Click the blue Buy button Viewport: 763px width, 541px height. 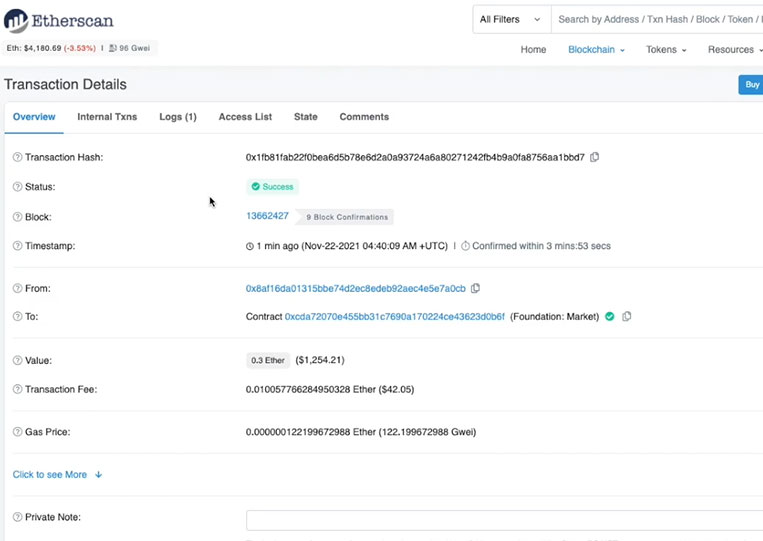pyautogui.click(x=751, y=85)
